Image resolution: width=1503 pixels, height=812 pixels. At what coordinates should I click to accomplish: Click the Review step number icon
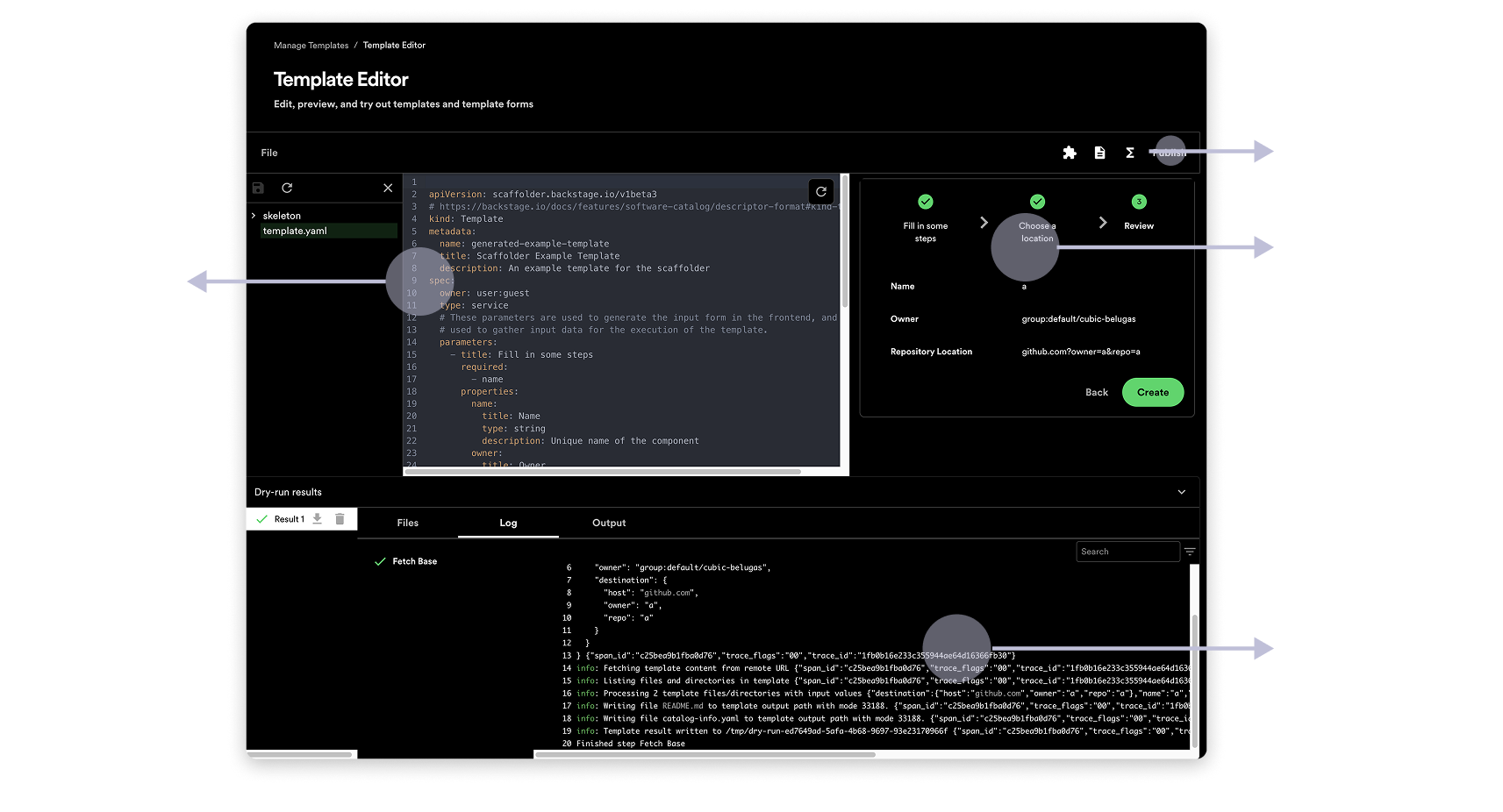[x=1139, y=202]
